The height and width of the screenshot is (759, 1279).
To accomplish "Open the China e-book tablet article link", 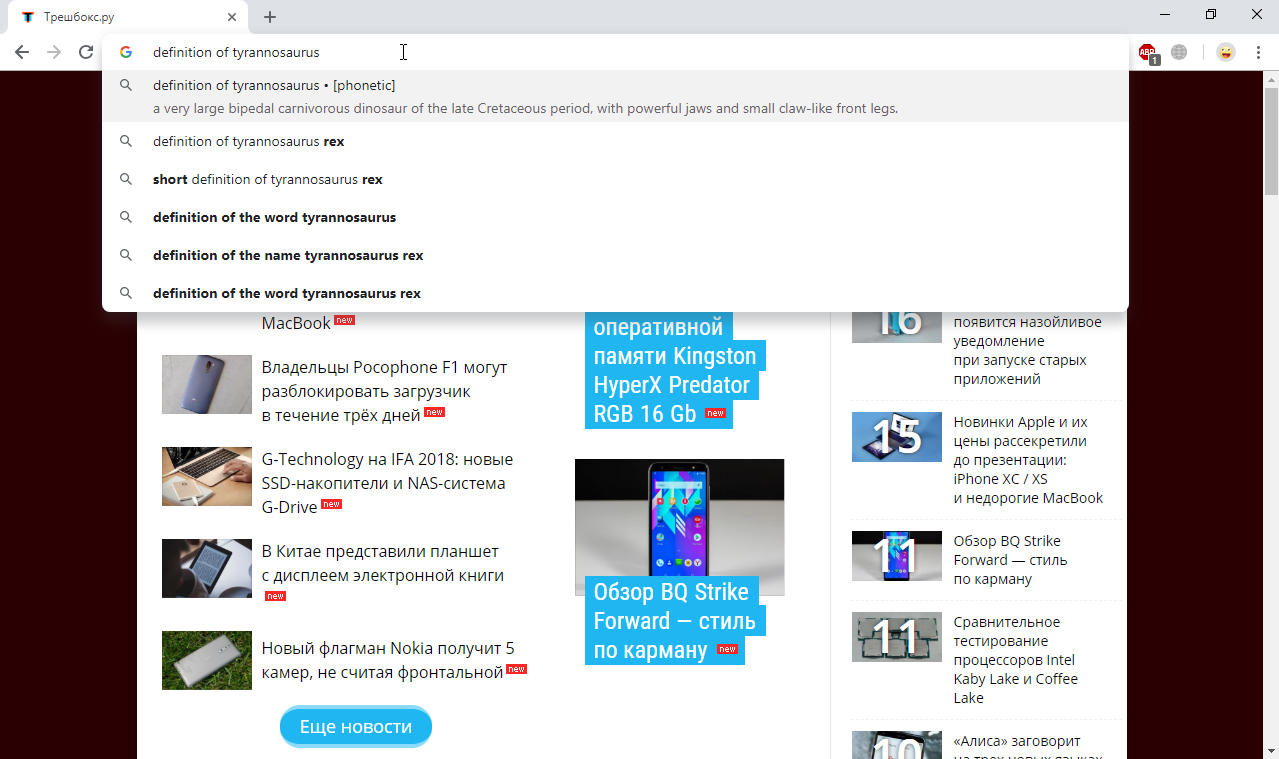I will (x=382, y=563).
